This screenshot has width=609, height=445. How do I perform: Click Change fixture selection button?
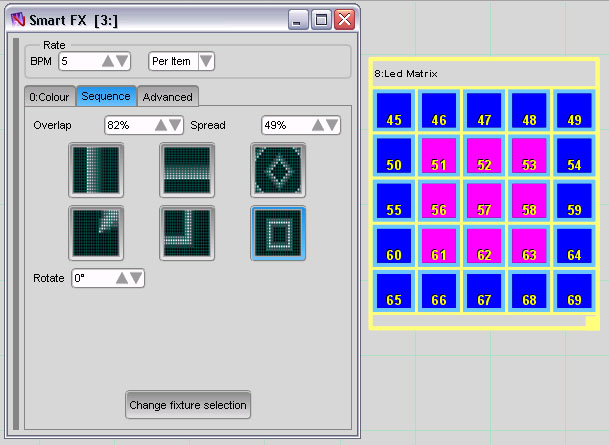point(188,405)
